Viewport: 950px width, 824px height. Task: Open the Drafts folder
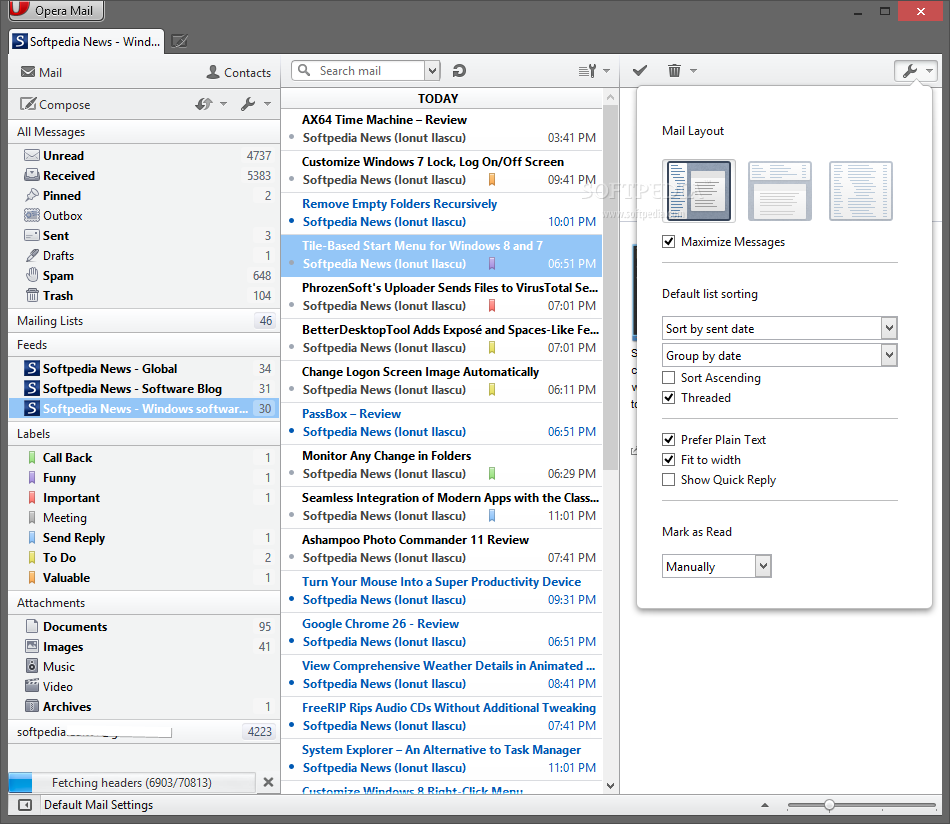pyautogui.click(x=144, y=256)
